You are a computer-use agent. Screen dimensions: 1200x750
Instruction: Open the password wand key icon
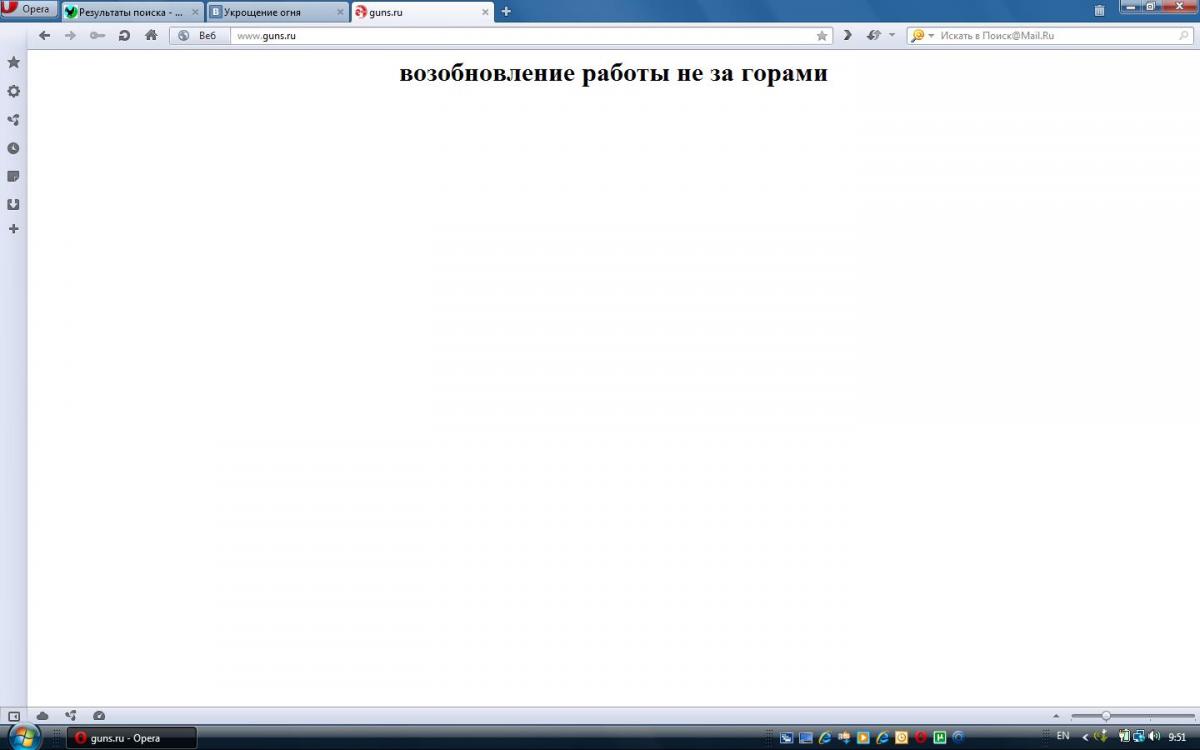[x=97, y=35]
